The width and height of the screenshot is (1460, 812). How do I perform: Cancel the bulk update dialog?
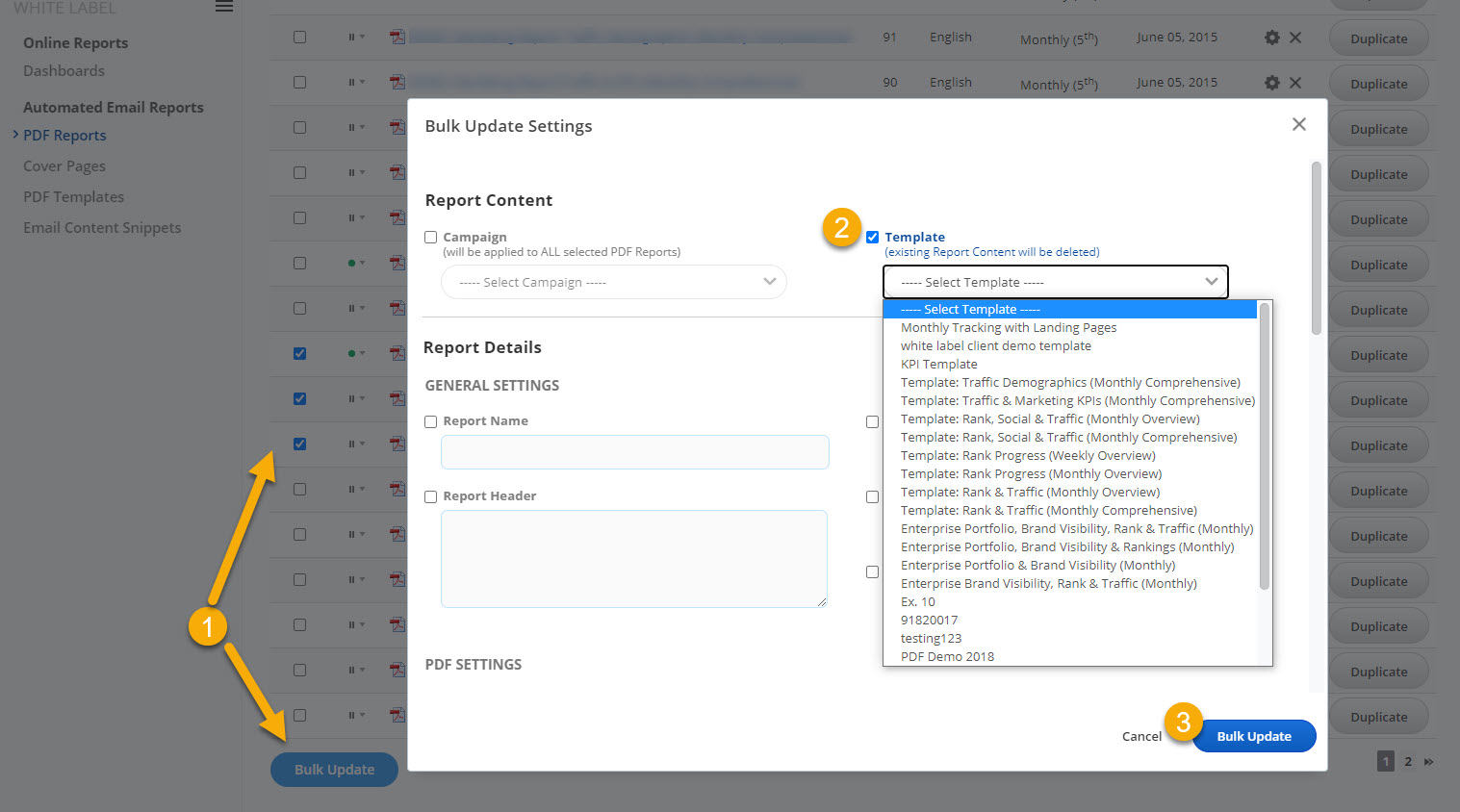[x=1141, y=736]
